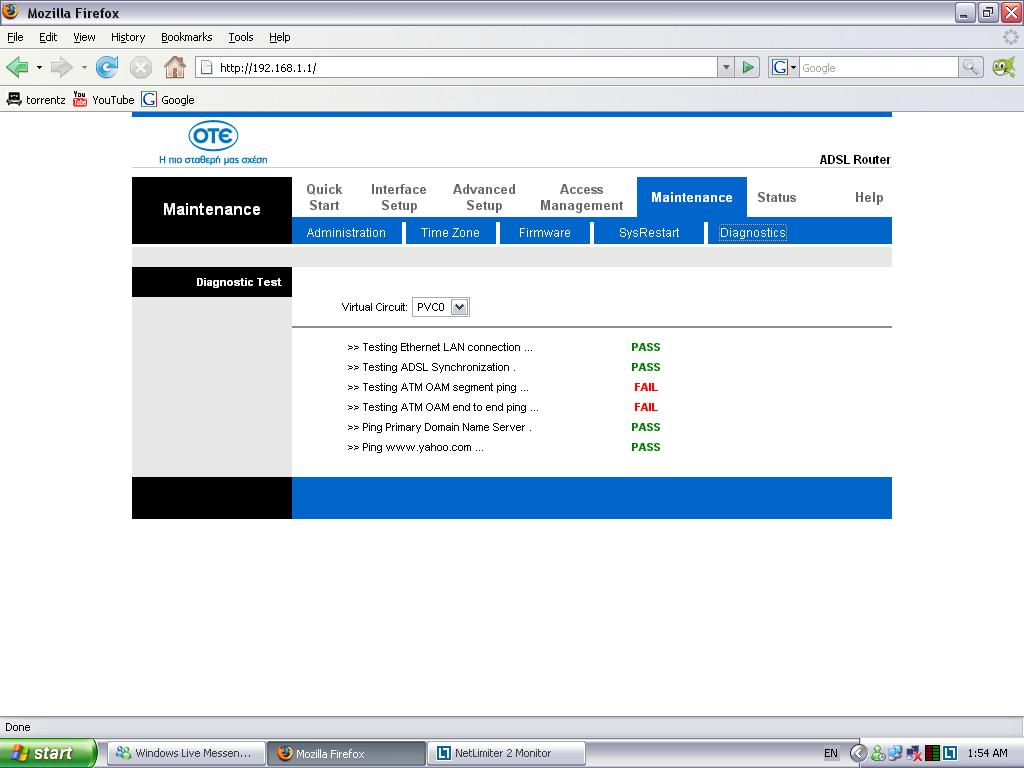The height and width of the screenshot is (768, 1024).
Task: Switch to the Advanced Setup tab
Action: click(484, 197)
